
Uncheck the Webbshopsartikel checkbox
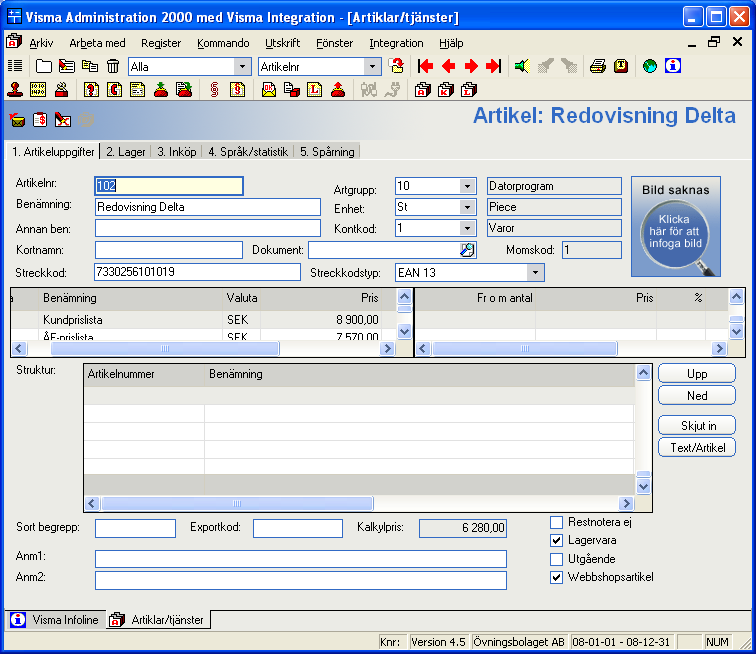pyautogui.click(x=556, y=577)
